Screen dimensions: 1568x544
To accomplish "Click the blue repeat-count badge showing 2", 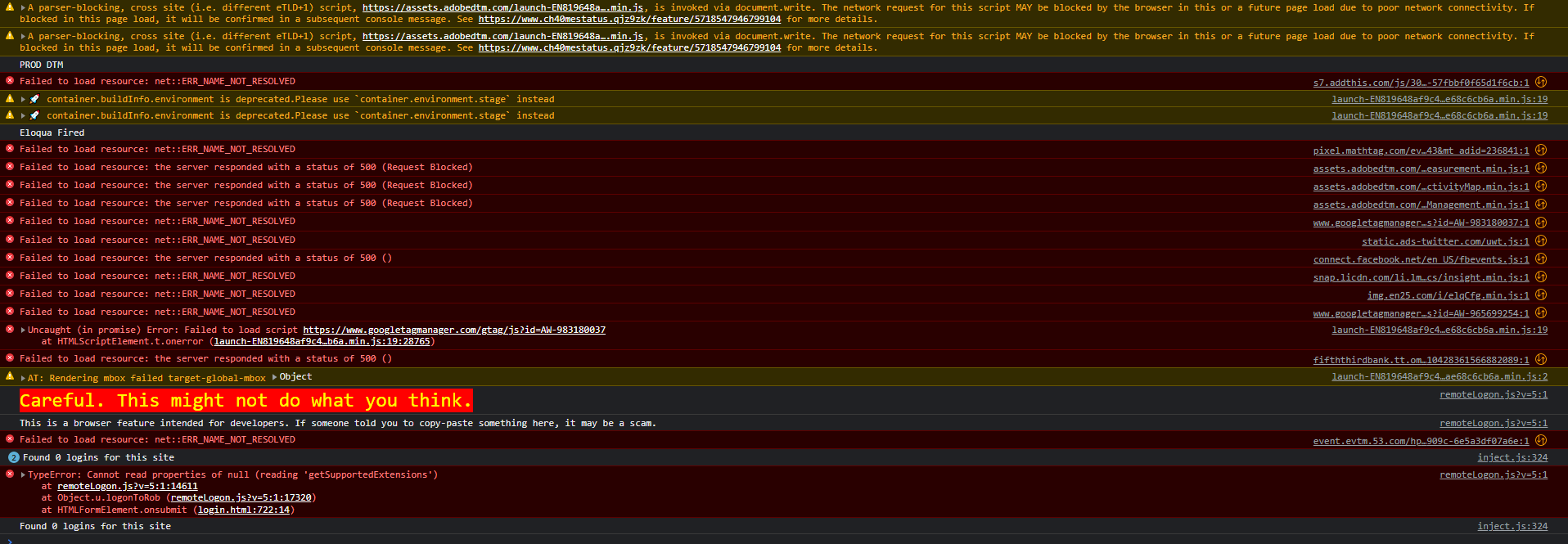I will click(x=13, y=457).
